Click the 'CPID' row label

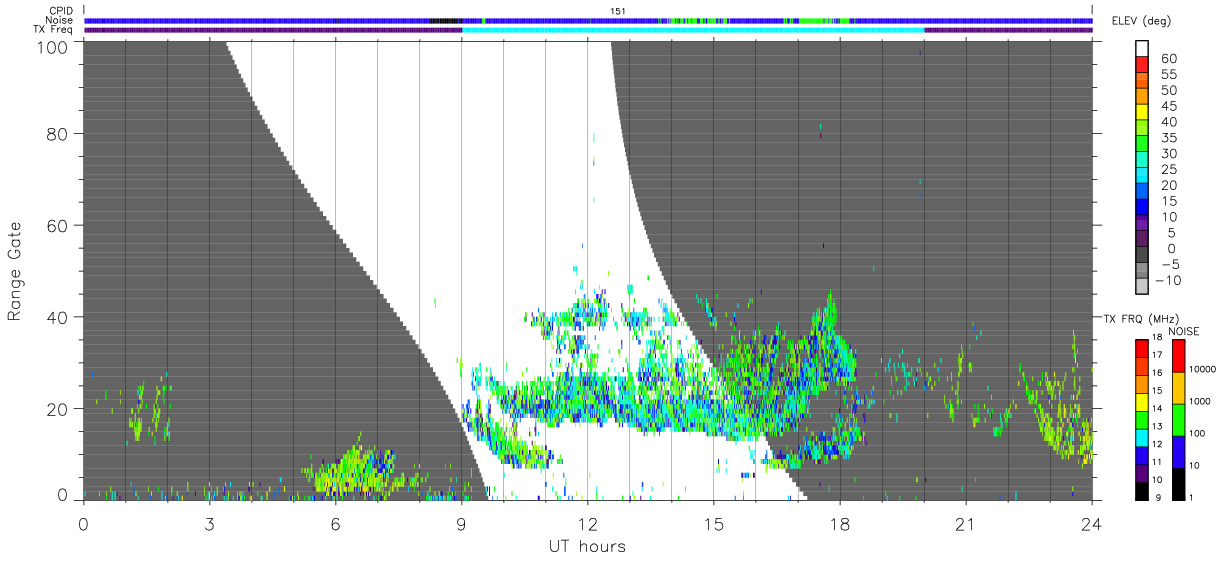tap(59, 11)
